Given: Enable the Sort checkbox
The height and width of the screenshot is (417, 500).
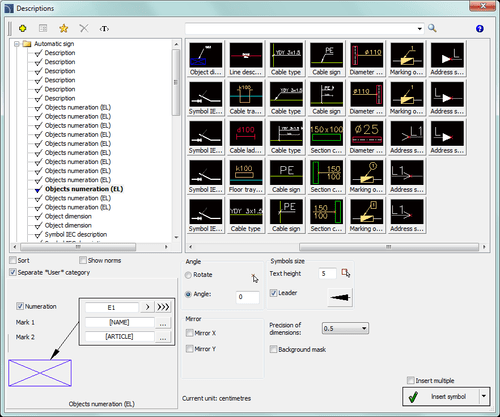Looking at the screenshot, I should (13, 260).
